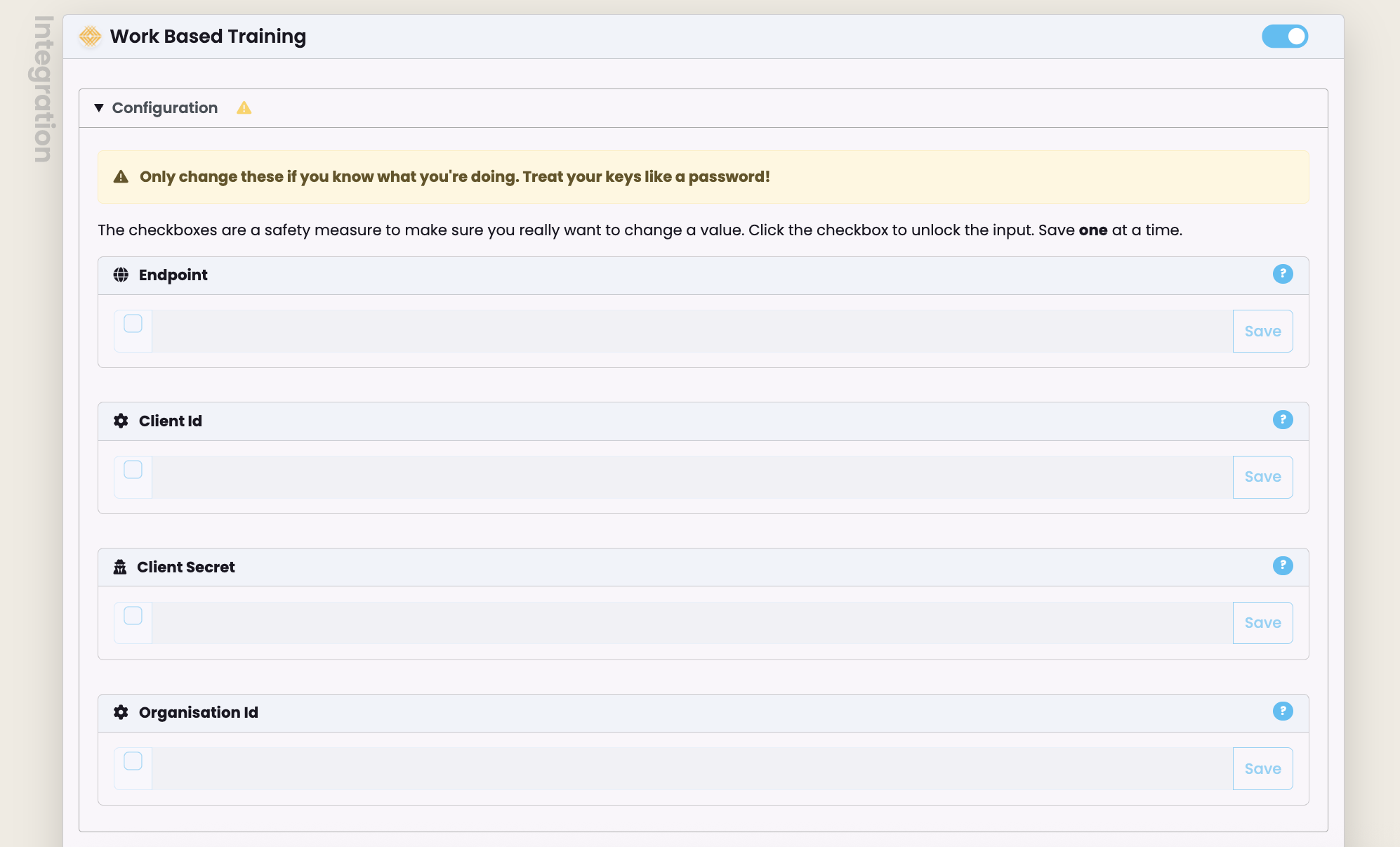The image size is (1400, 847).
Task: Open the Client Secret help icon
Action: [x=1282, y=565]
